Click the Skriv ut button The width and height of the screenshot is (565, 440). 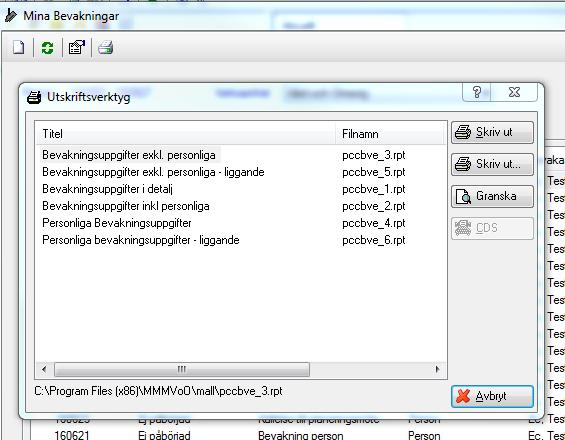(x=492, y=132)
